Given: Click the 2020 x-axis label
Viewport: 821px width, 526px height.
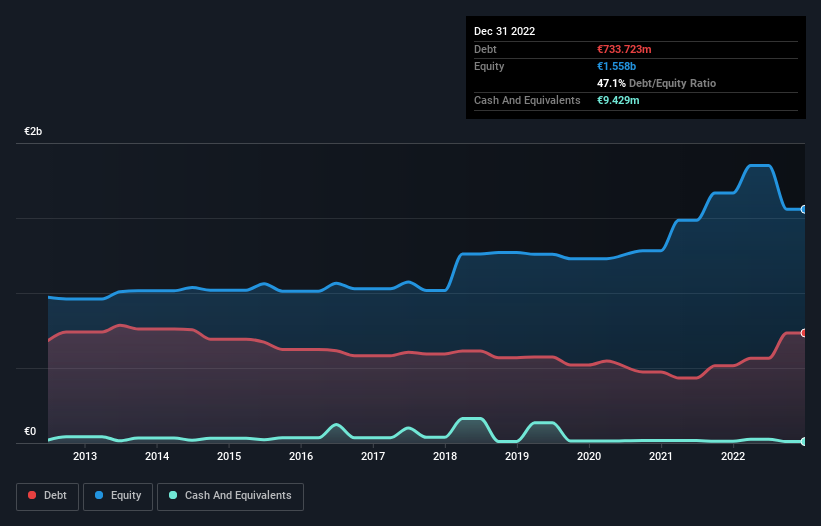Looking at the screenshot, I should [x=589, y=456].
